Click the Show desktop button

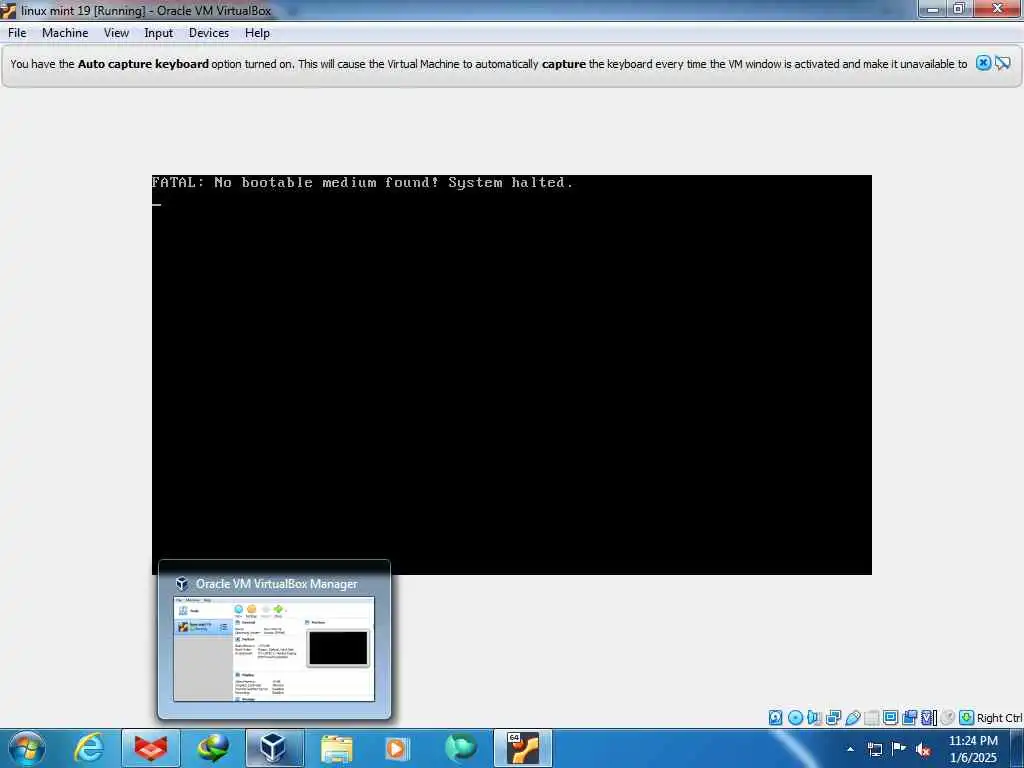click(x=1017, y=748)
